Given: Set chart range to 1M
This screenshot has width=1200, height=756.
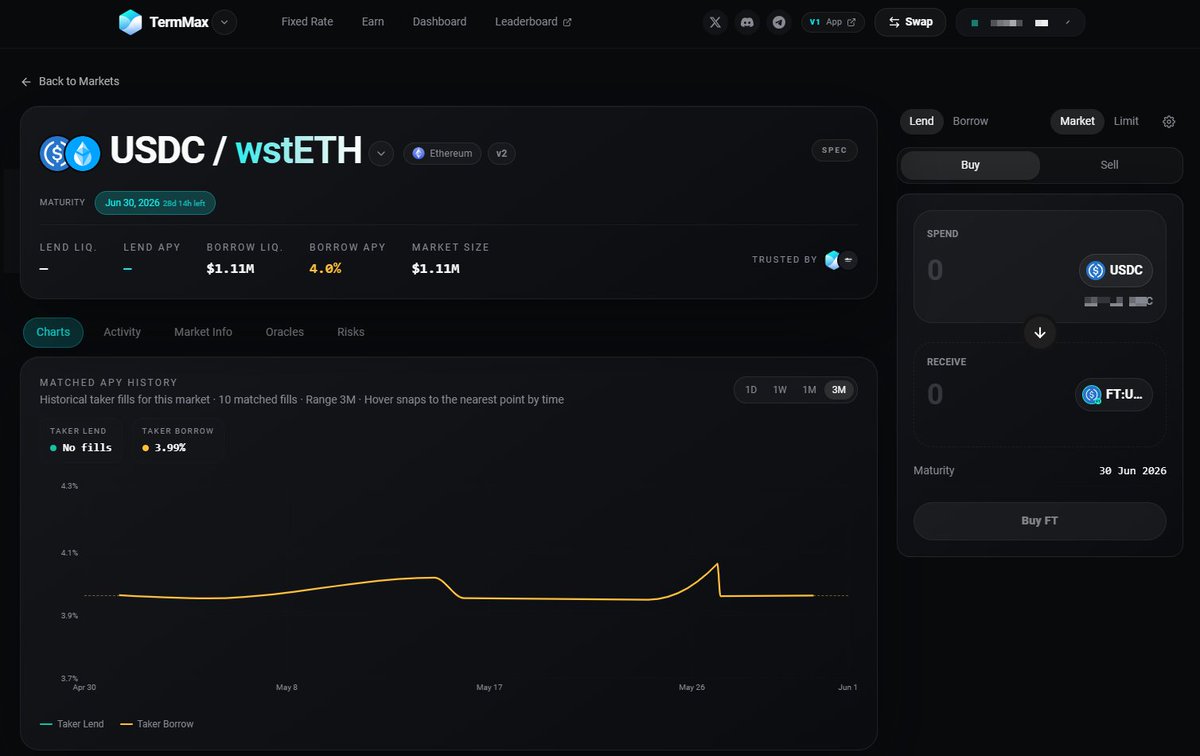Looking at the screenshot, I should (x=810, y=390).
